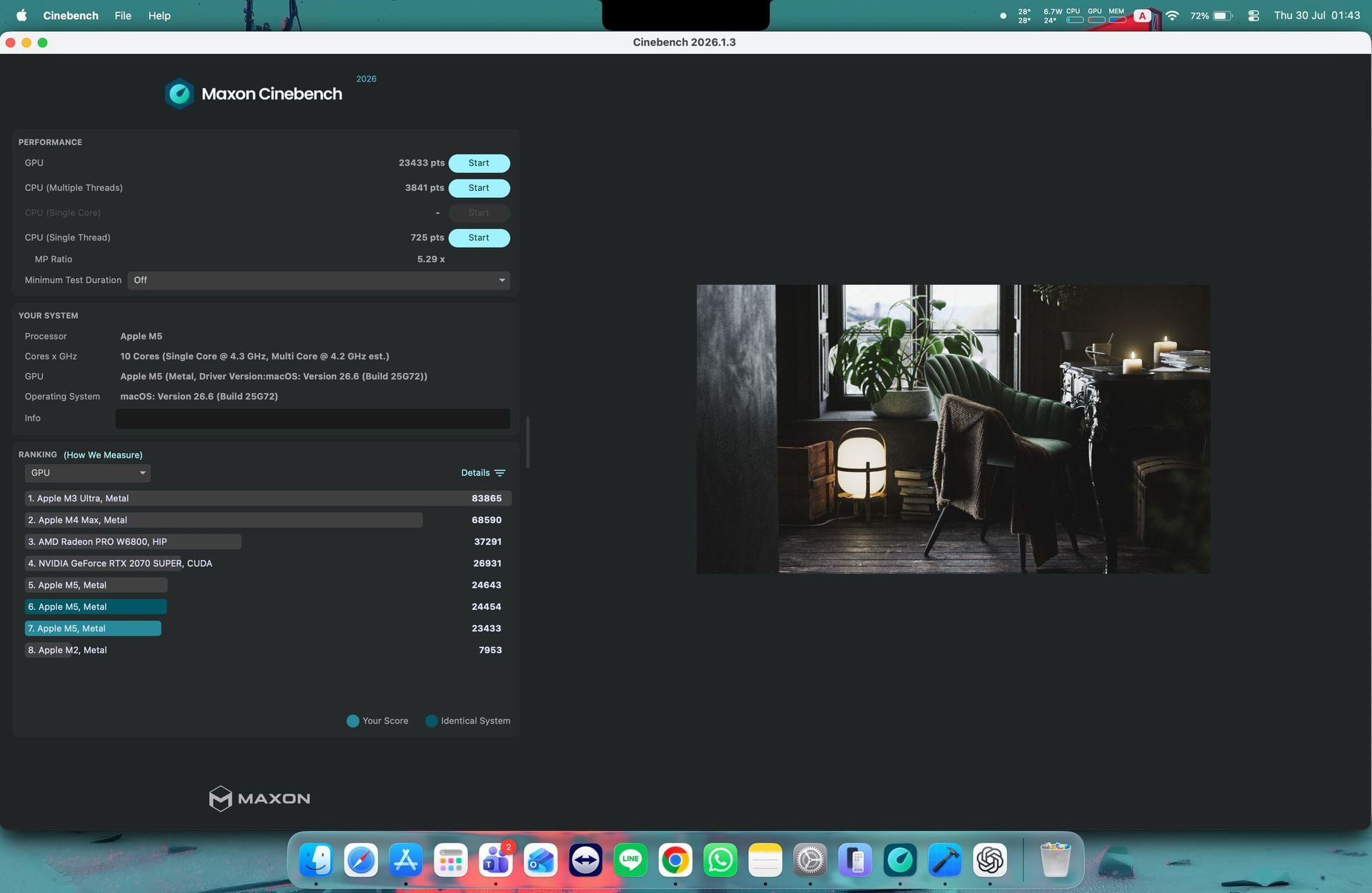Start the CPU (Multiple Threads) benchmark
Viewport: 1372px width, 893px height.
[x=479, y=188]
